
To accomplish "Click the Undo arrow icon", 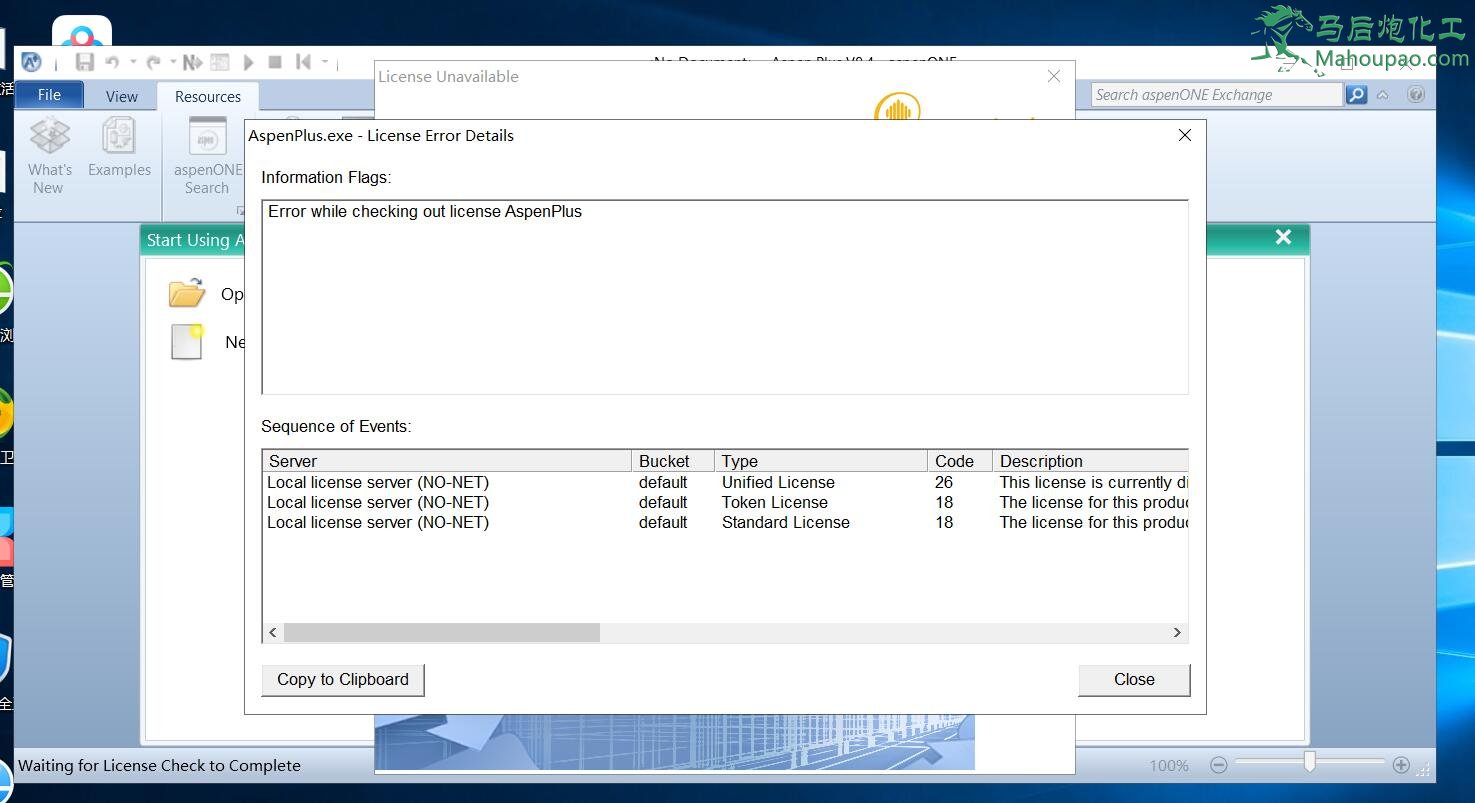I will 111,62.
